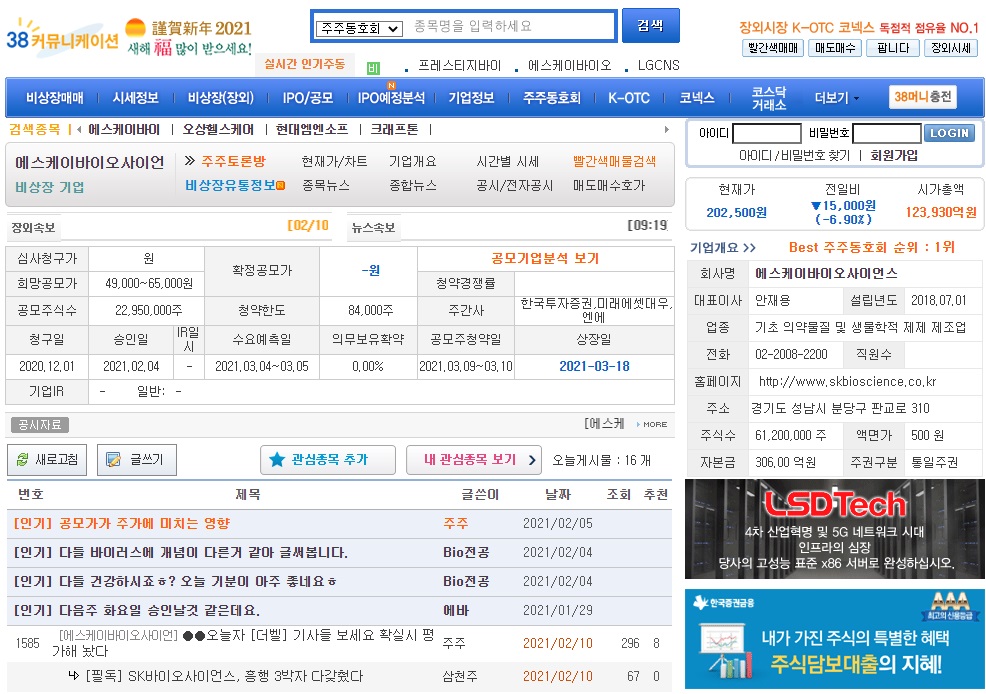Open 기업정보 navigation item

click(471, 97)
